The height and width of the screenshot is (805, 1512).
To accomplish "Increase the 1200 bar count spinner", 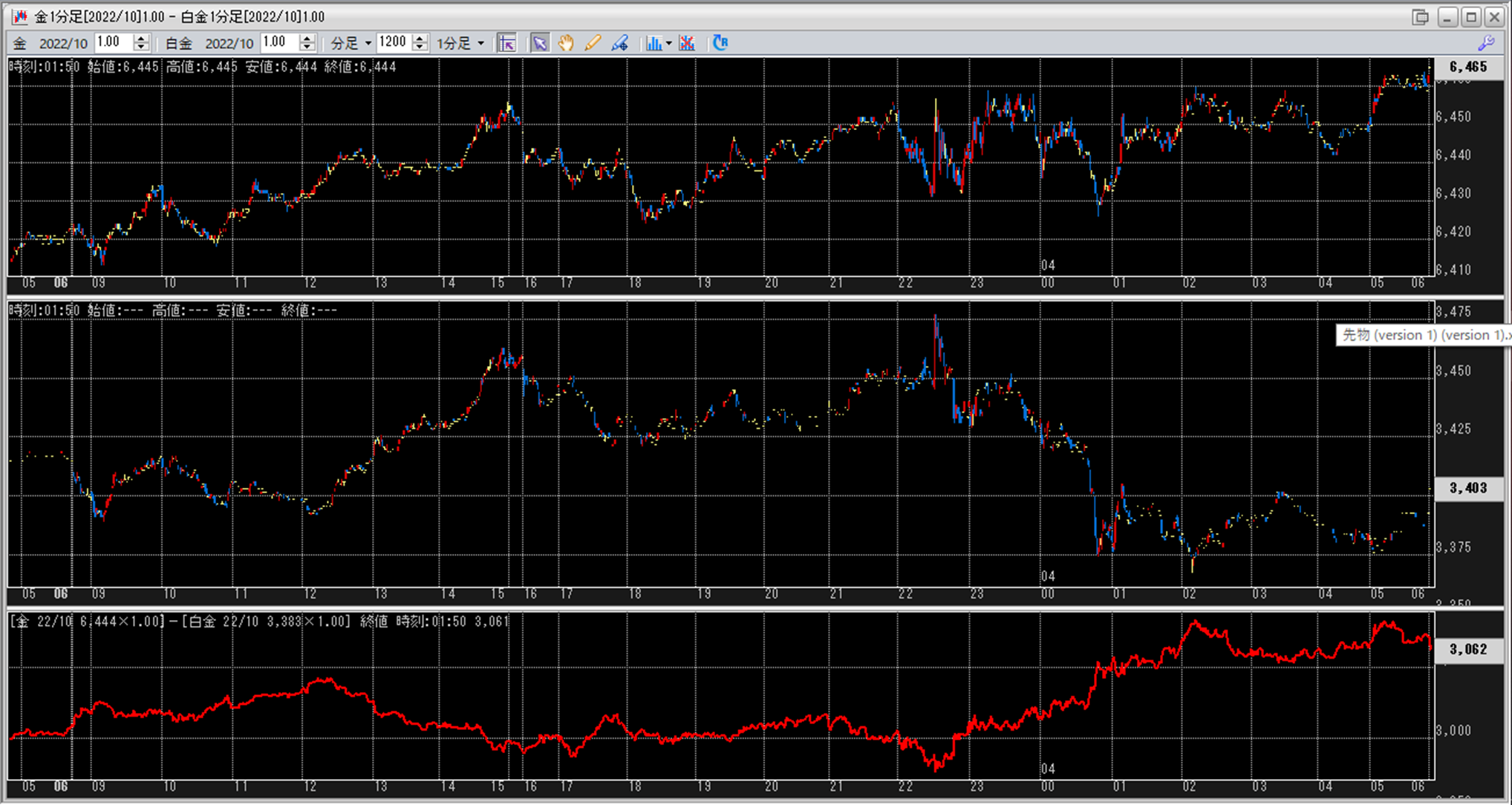I will coord(420,39).
